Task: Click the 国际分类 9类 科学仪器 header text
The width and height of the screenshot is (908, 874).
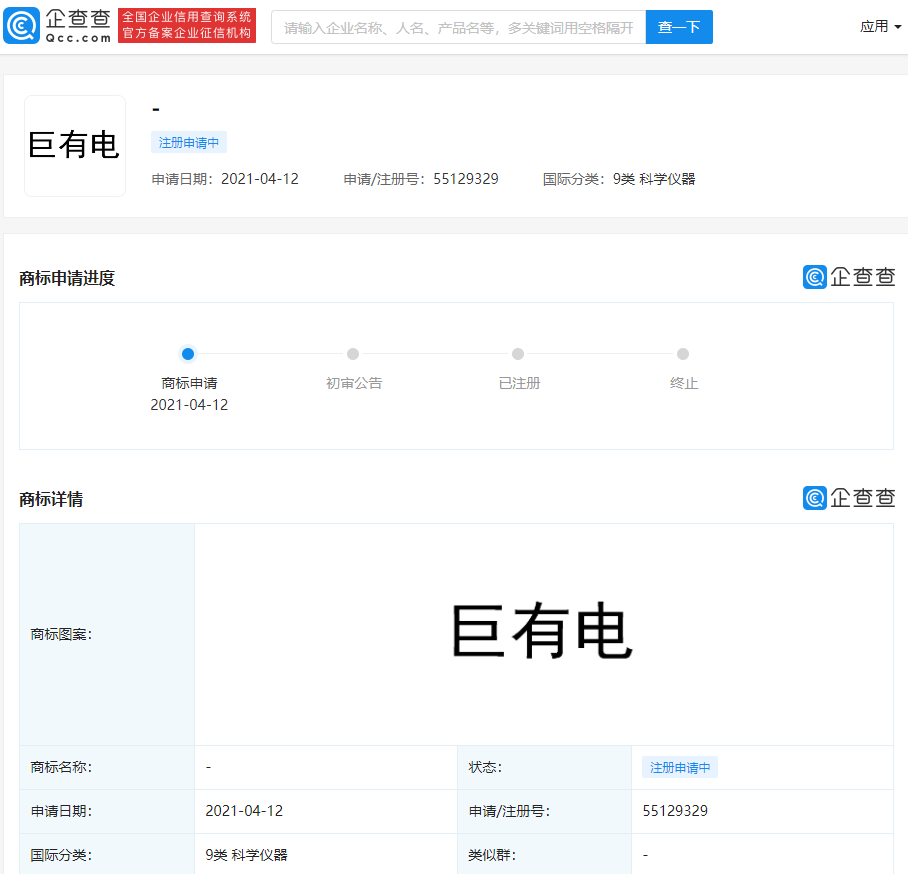Action: point(619,179)
